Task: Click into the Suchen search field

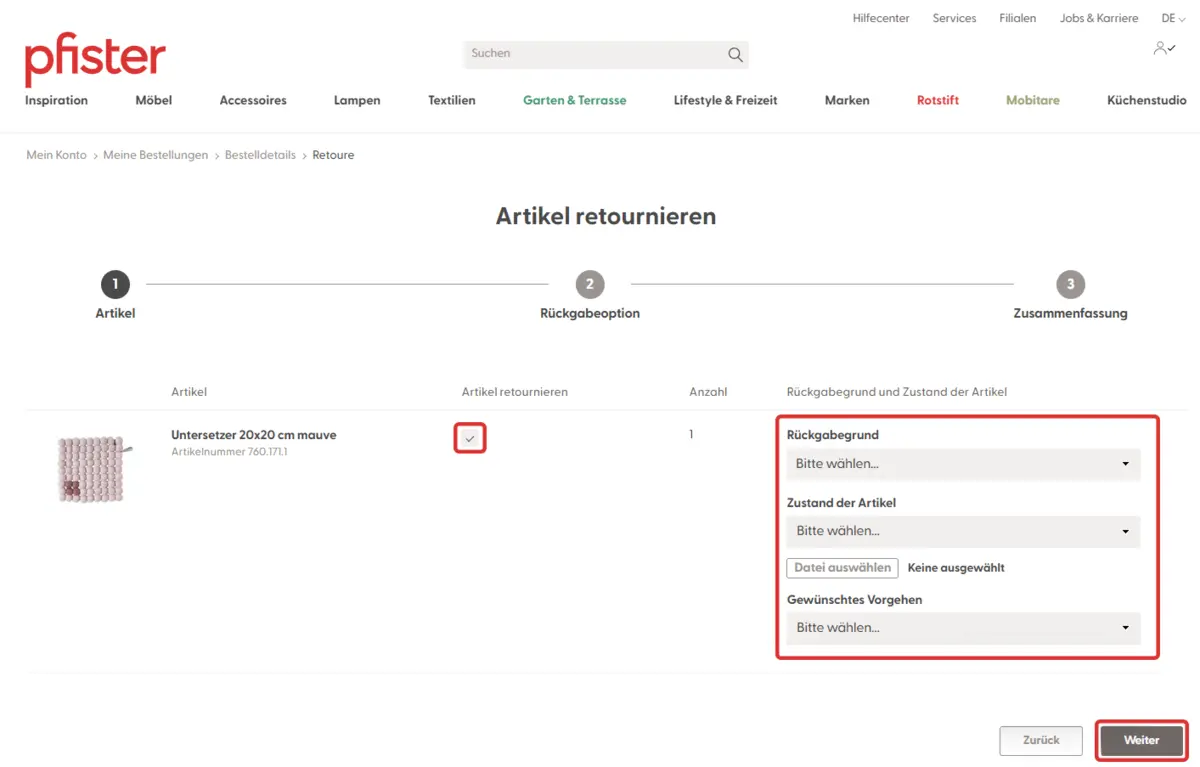Action: pyautogui.click(x=595, y=54)
